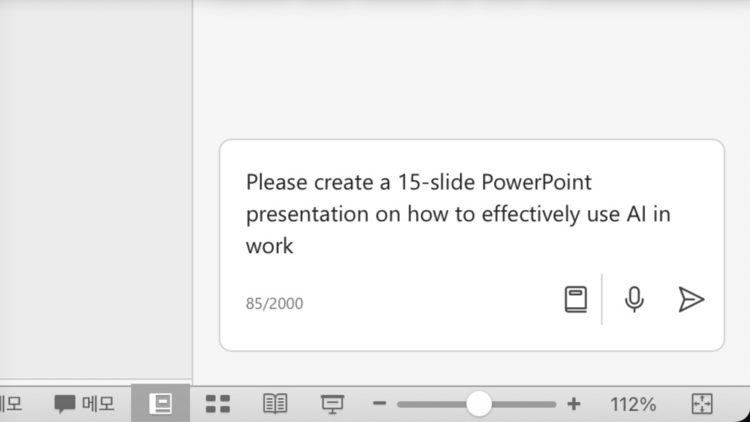The width and height of the screenshot is (750, 422).
Task: Open zoom dialog via 112% value
Action: click(633, 405)
